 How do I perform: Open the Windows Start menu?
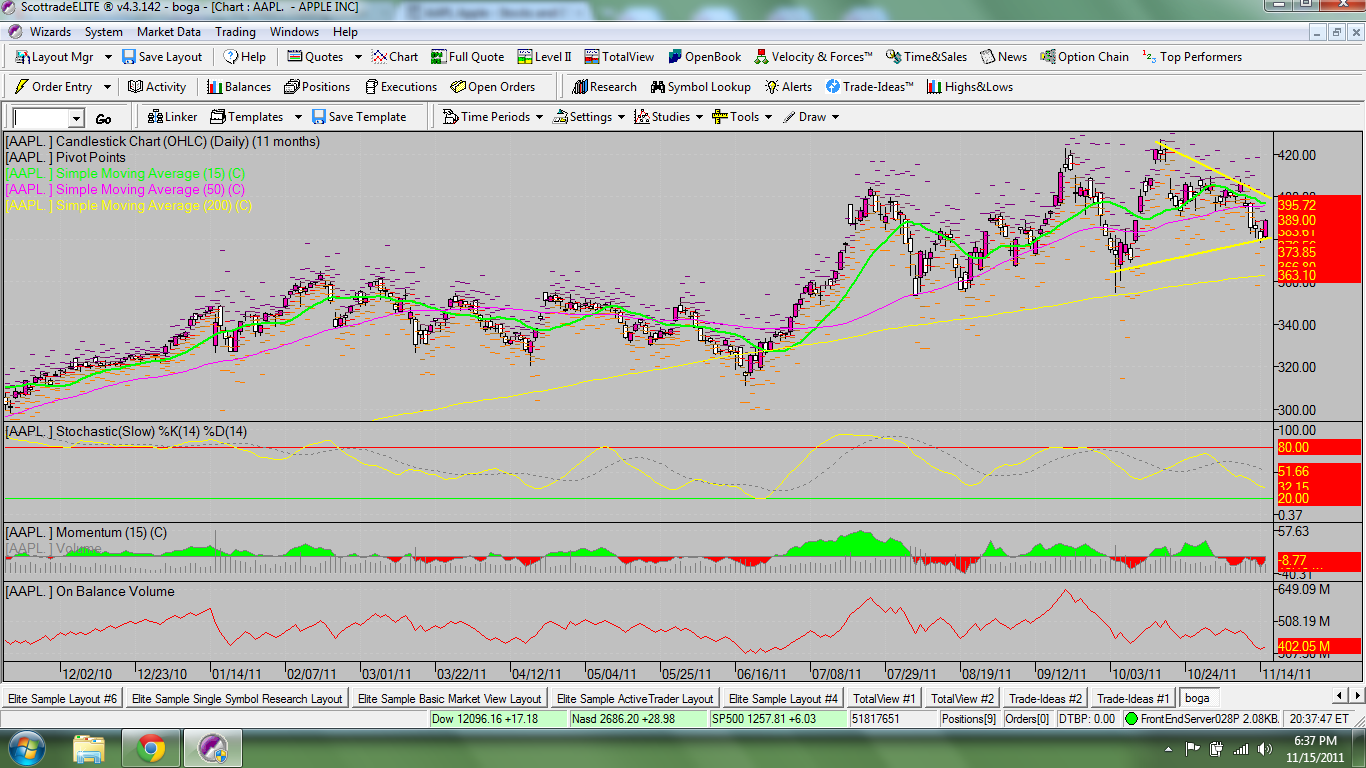25,748
